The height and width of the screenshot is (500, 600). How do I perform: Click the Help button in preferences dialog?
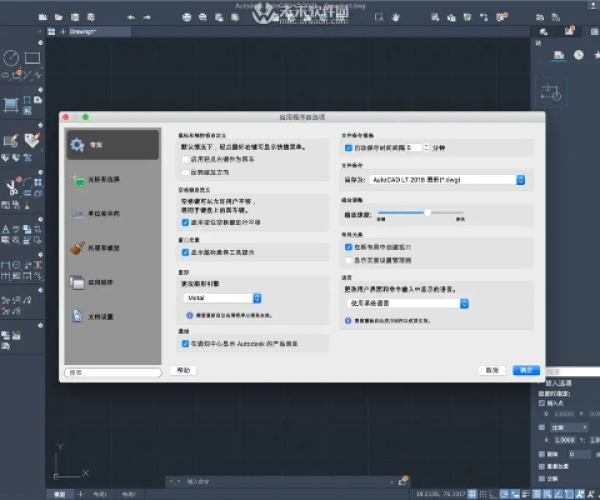coord(183,370)
